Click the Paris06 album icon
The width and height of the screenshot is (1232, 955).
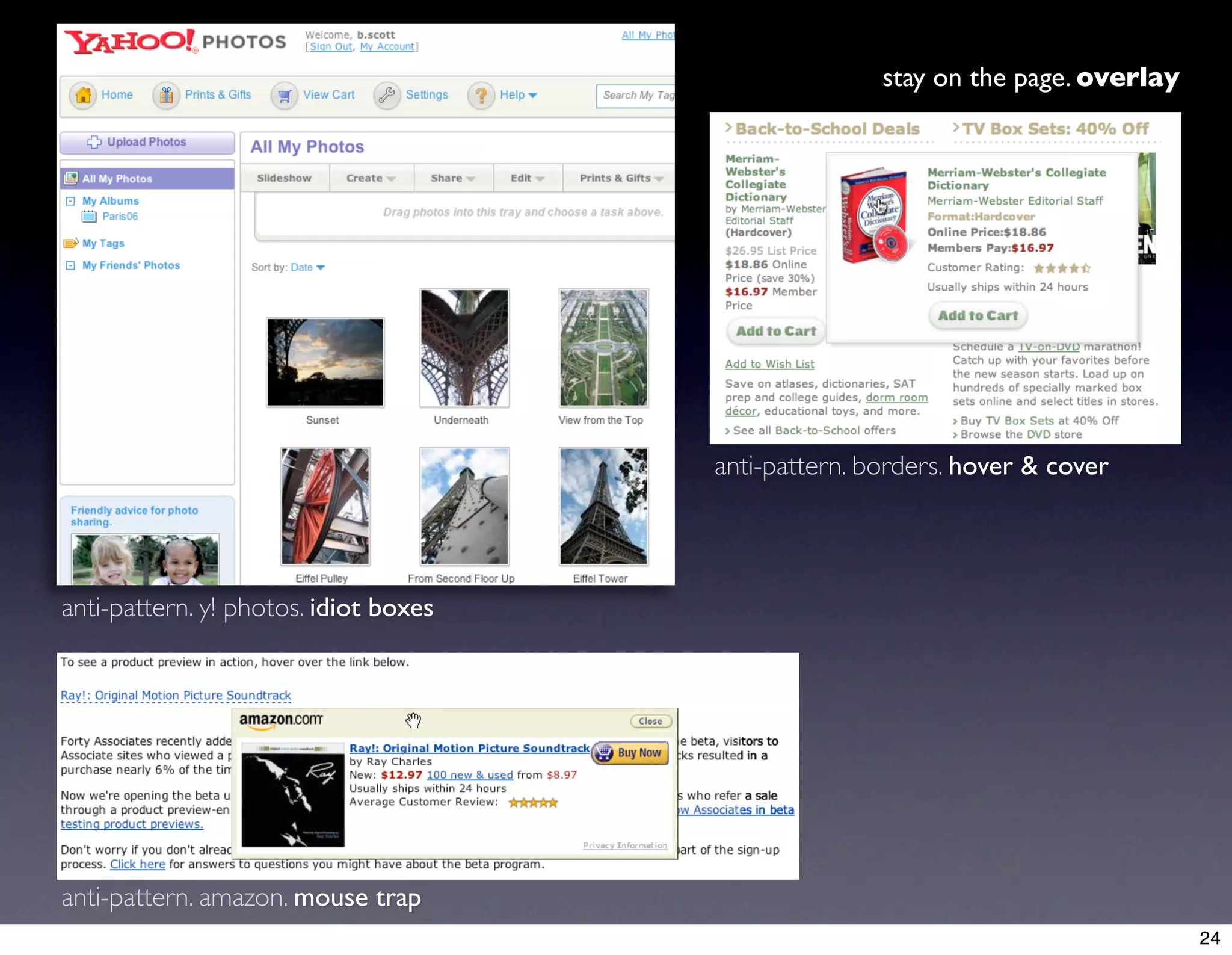89,216
